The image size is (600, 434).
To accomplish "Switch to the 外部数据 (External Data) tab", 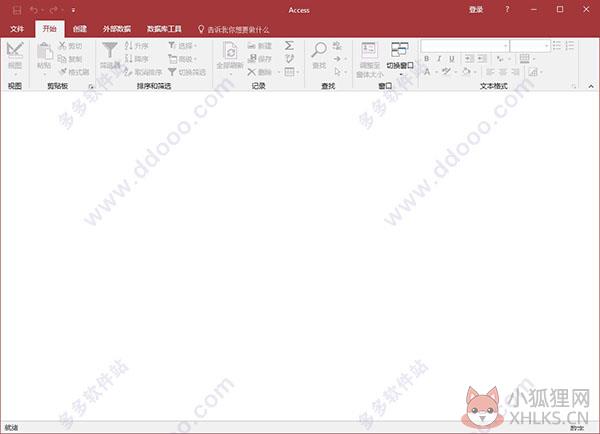I will click(x=117, y=29).
